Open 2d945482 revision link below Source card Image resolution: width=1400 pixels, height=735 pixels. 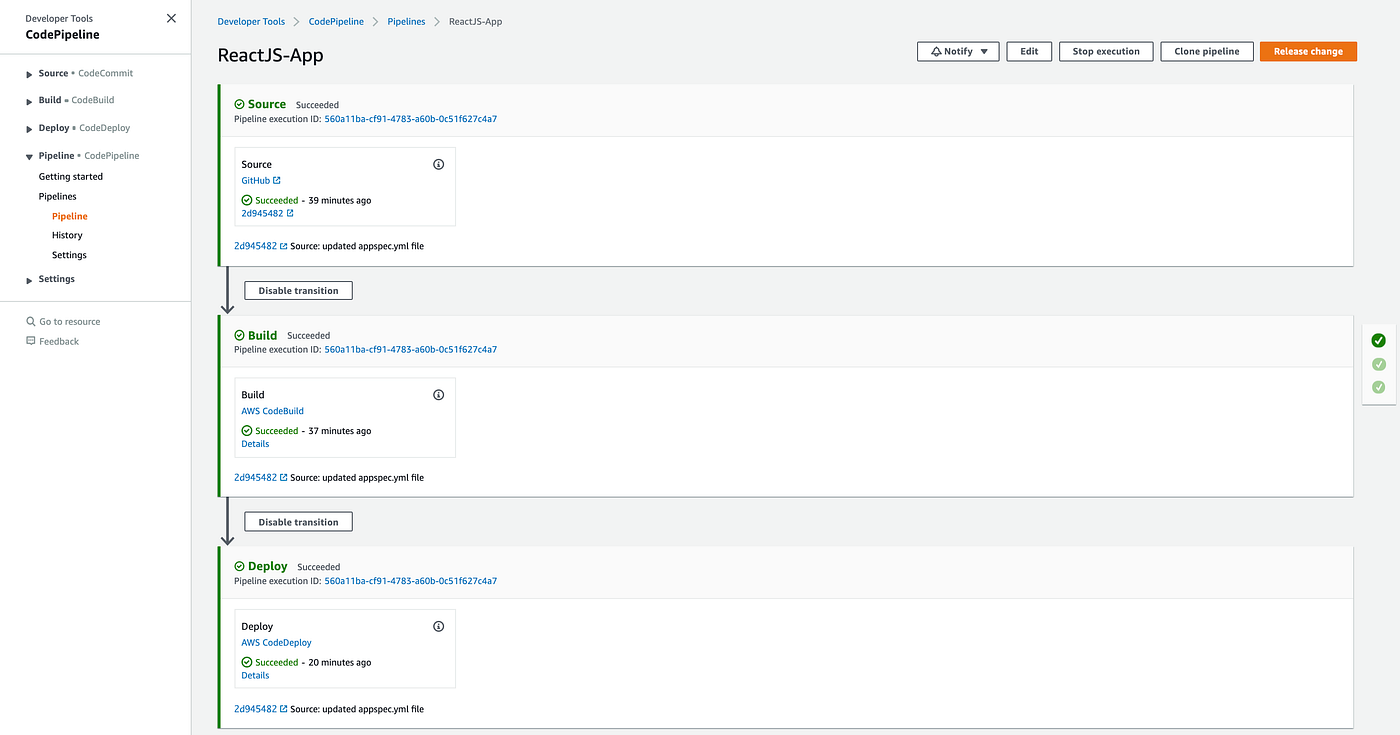point(260,246)
